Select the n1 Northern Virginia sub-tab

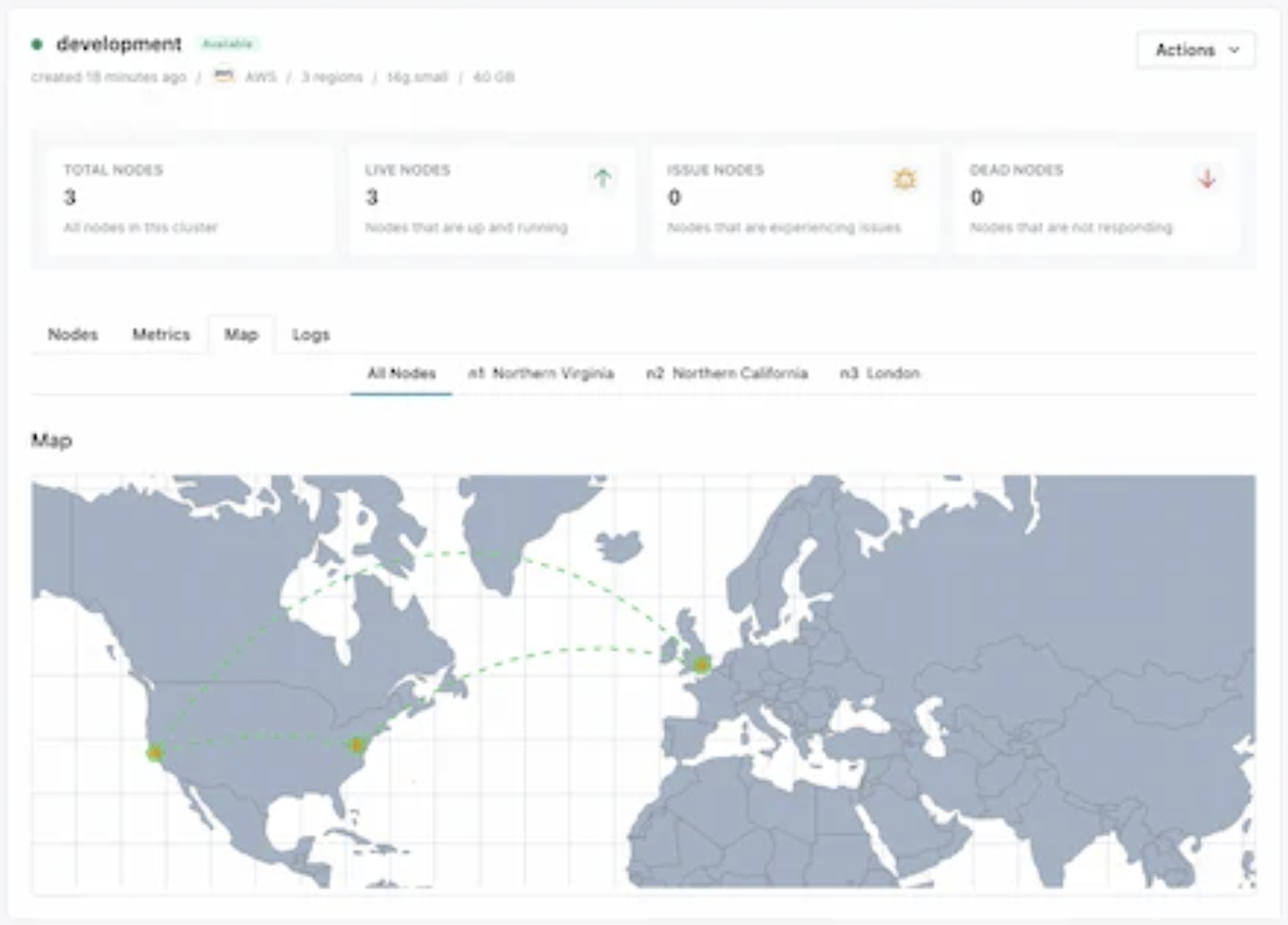(x=541, y=374)
